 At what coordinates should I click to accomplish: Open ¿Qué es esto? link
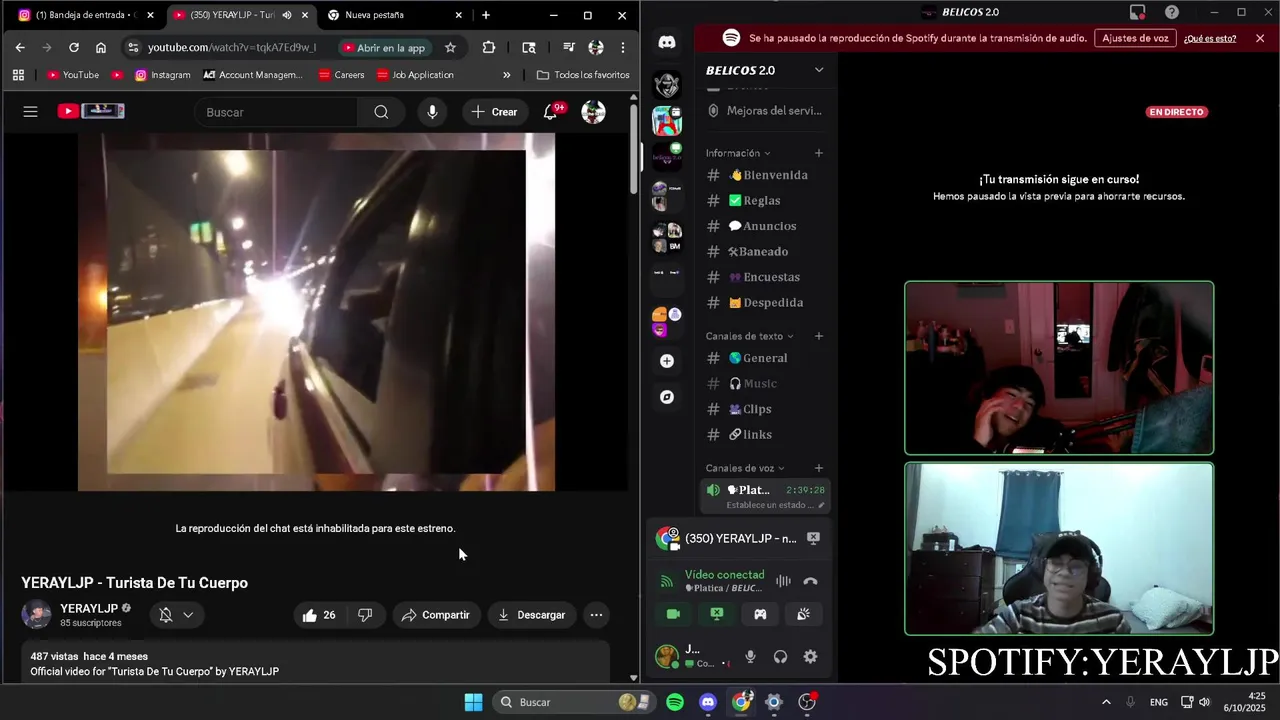(1210, 38)
